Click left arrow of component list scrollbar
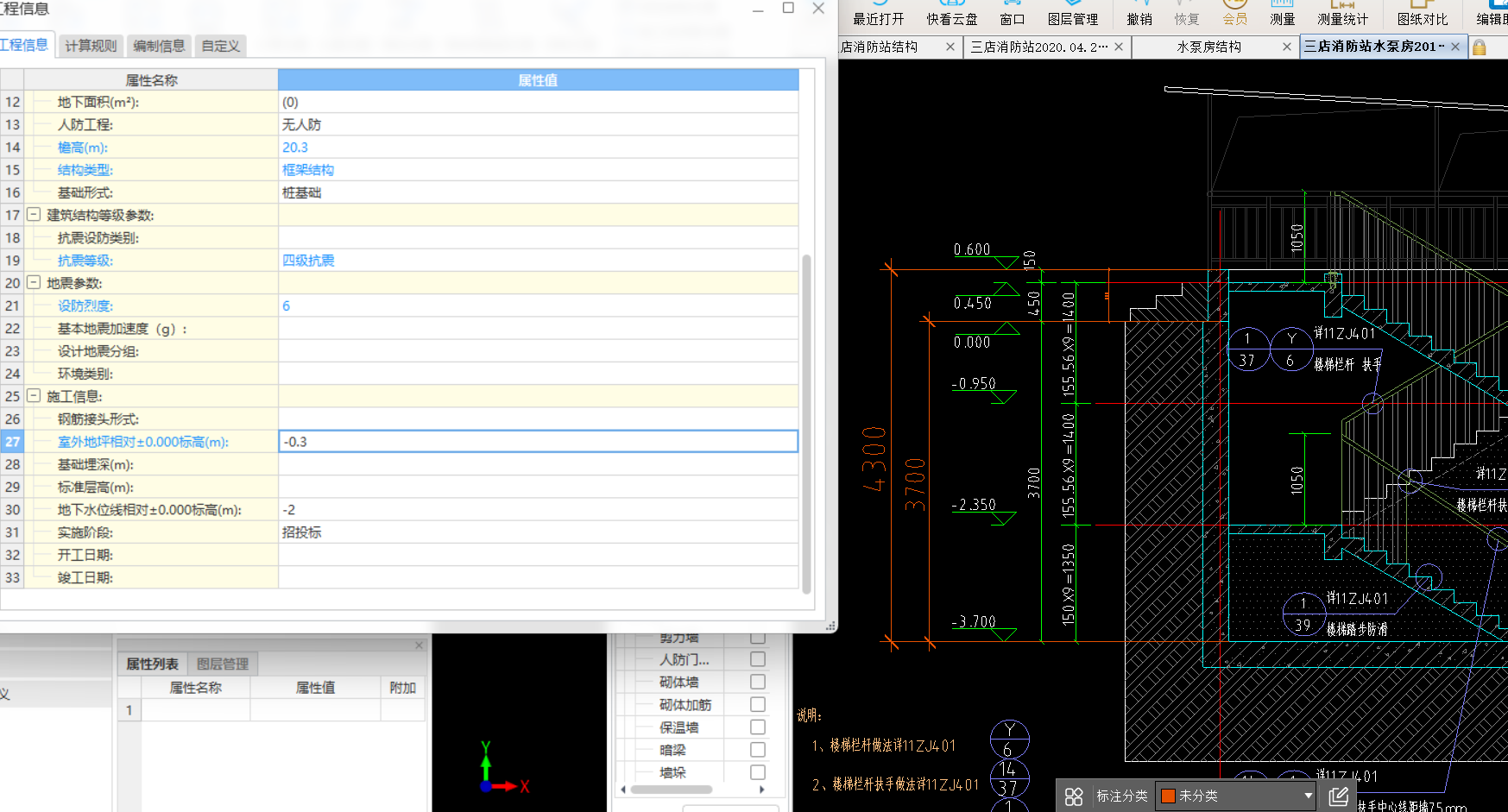This screenshot has width=1508, height=812. 623,790
